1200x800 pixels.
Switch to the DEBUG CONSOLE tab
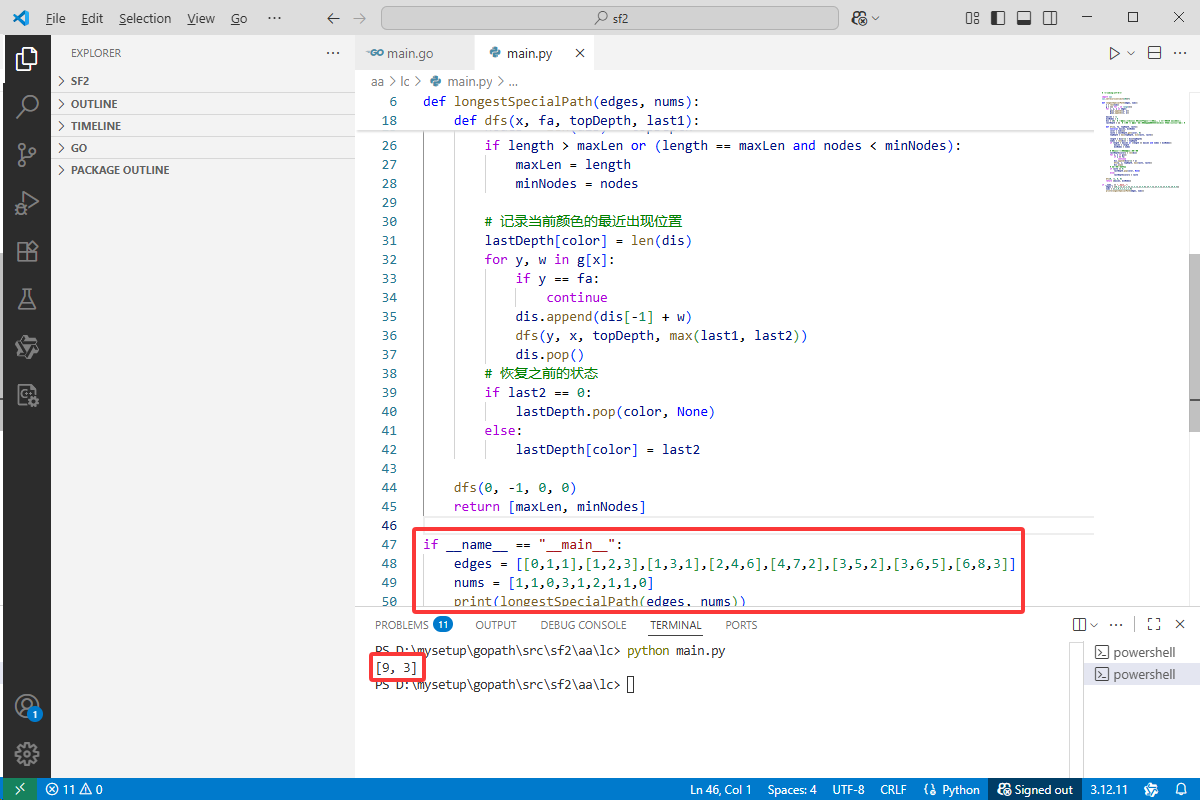click(583, 625)
